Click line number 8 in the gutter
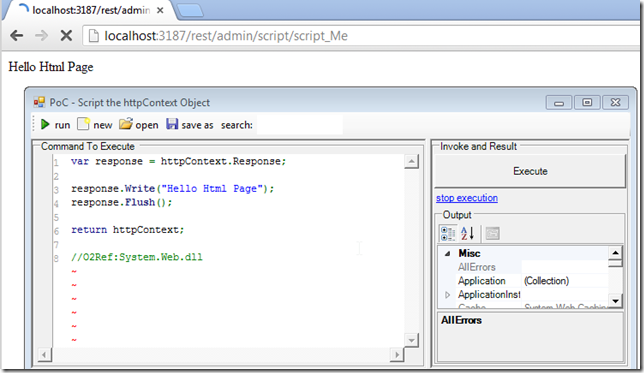Screen dimensions: 644x373 click(56, 258)
